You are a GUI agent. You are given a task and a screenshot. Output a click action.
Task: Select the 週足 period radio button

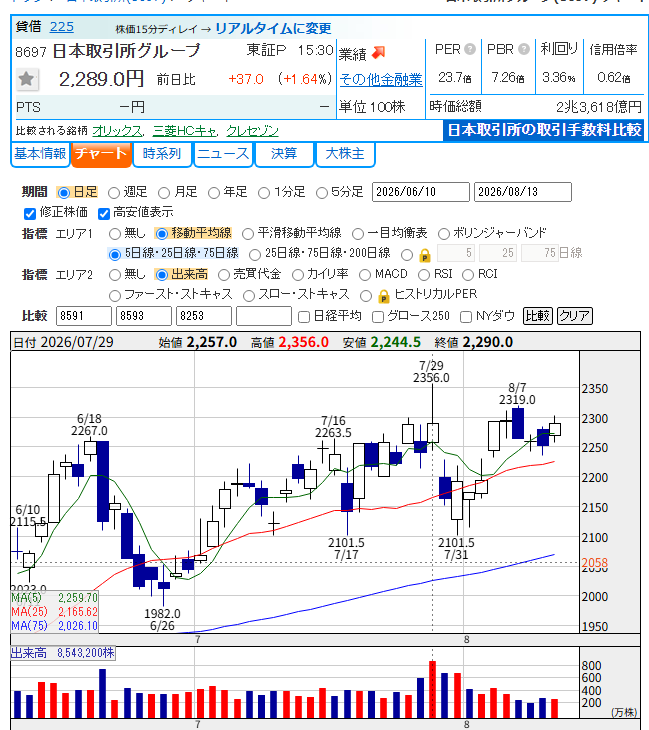coord(114,193)
